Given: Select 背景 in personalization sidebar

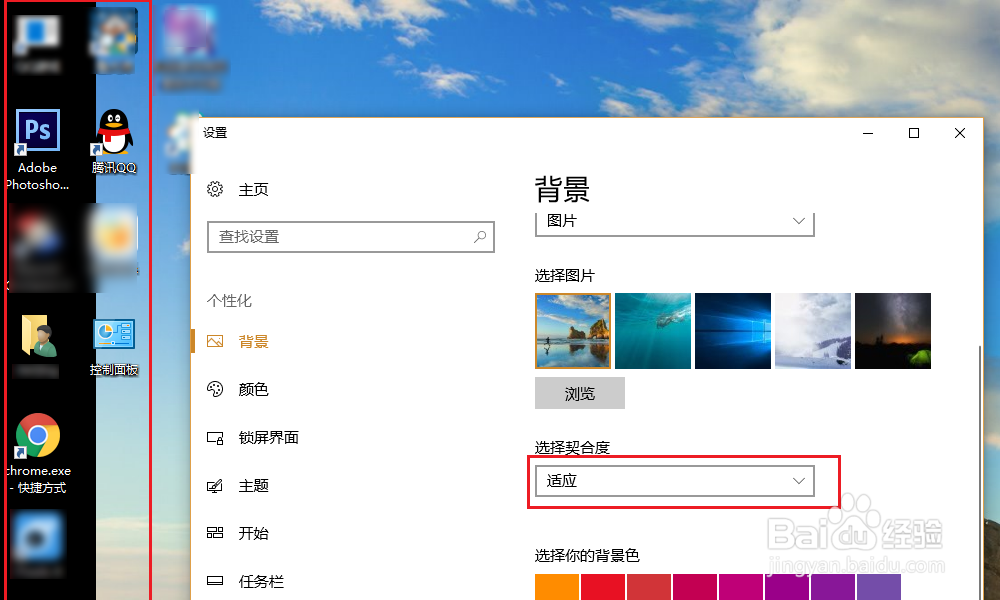Looking at the screenshot, I should point(253,342).
